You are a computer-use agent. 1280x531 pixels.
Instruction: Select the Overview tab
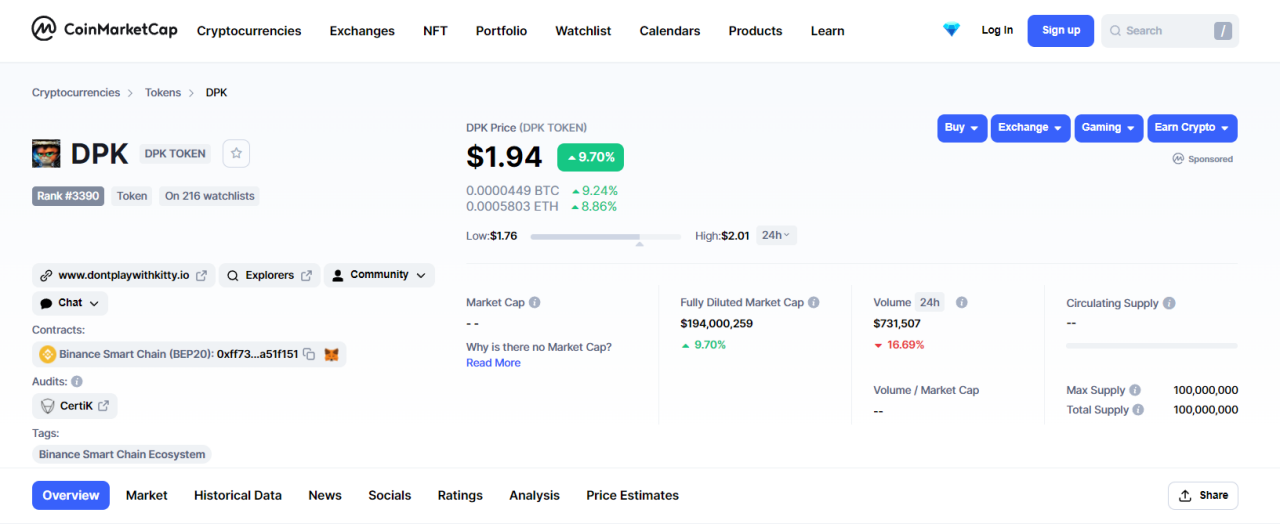pyautogui.click(x=71, y=495)
